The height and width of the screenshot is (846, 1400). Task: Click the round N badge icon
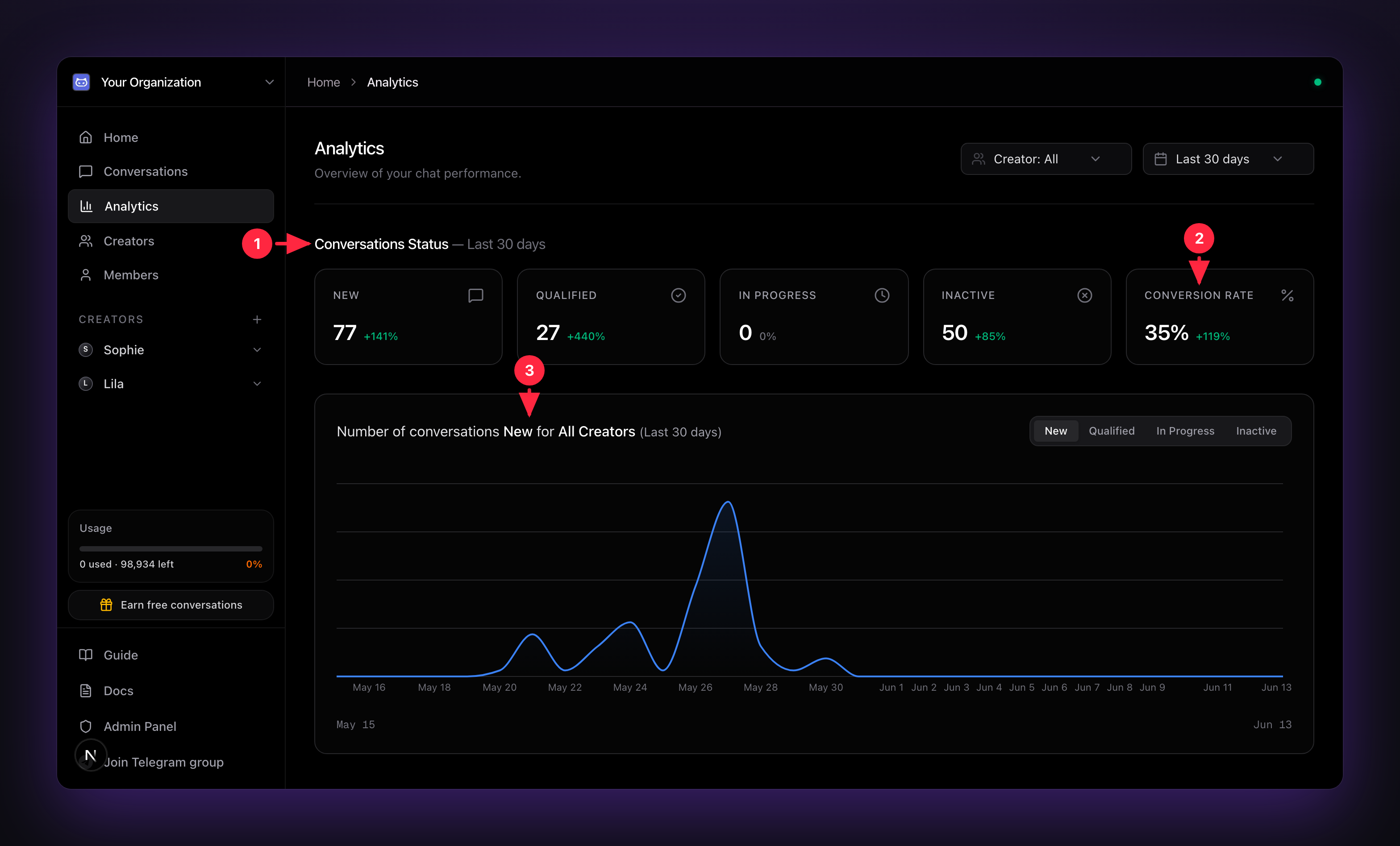tap(90, 755)
